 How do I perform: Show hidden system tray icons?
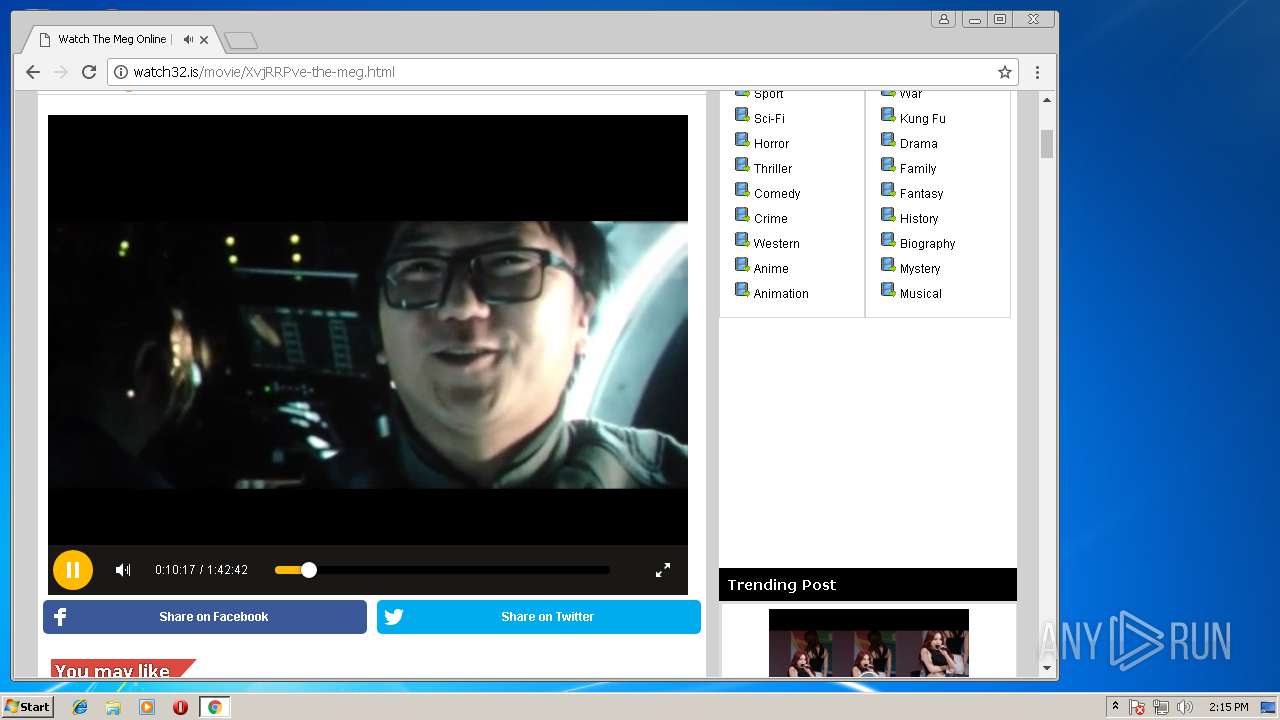click(x=1115, y=707)
